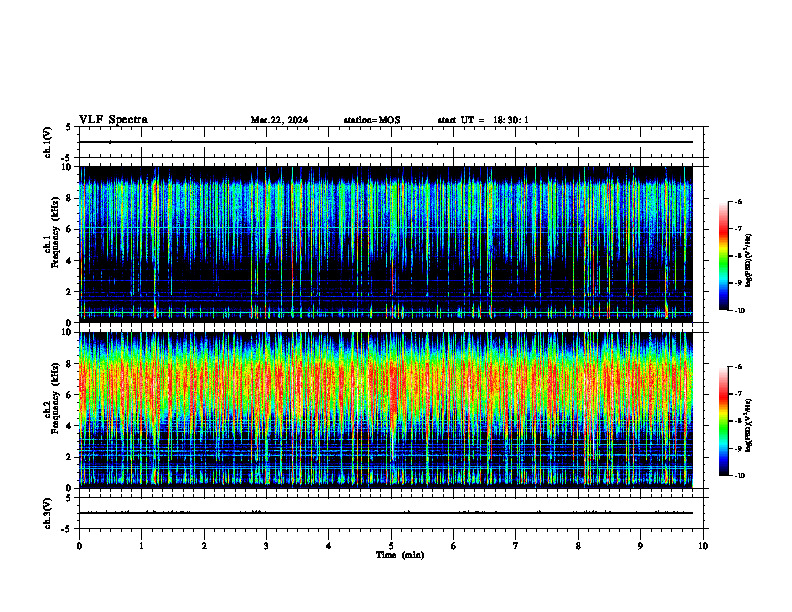Click the "VLF Spectra" plot title
The height and width of the screenshot is (612, 792).
tap(113, 120)
